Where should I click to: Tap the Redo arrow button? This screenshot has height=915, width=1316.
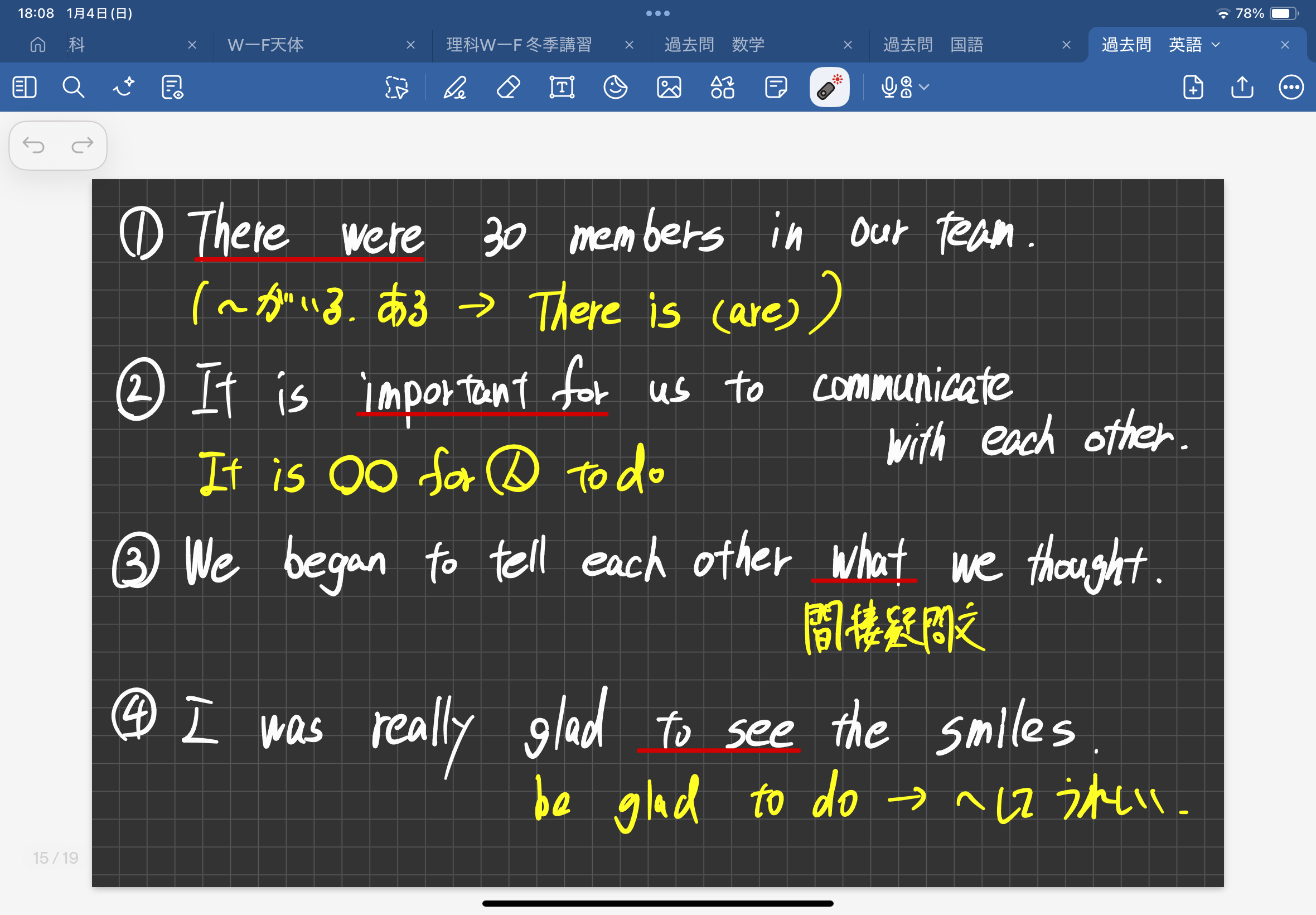83,146
